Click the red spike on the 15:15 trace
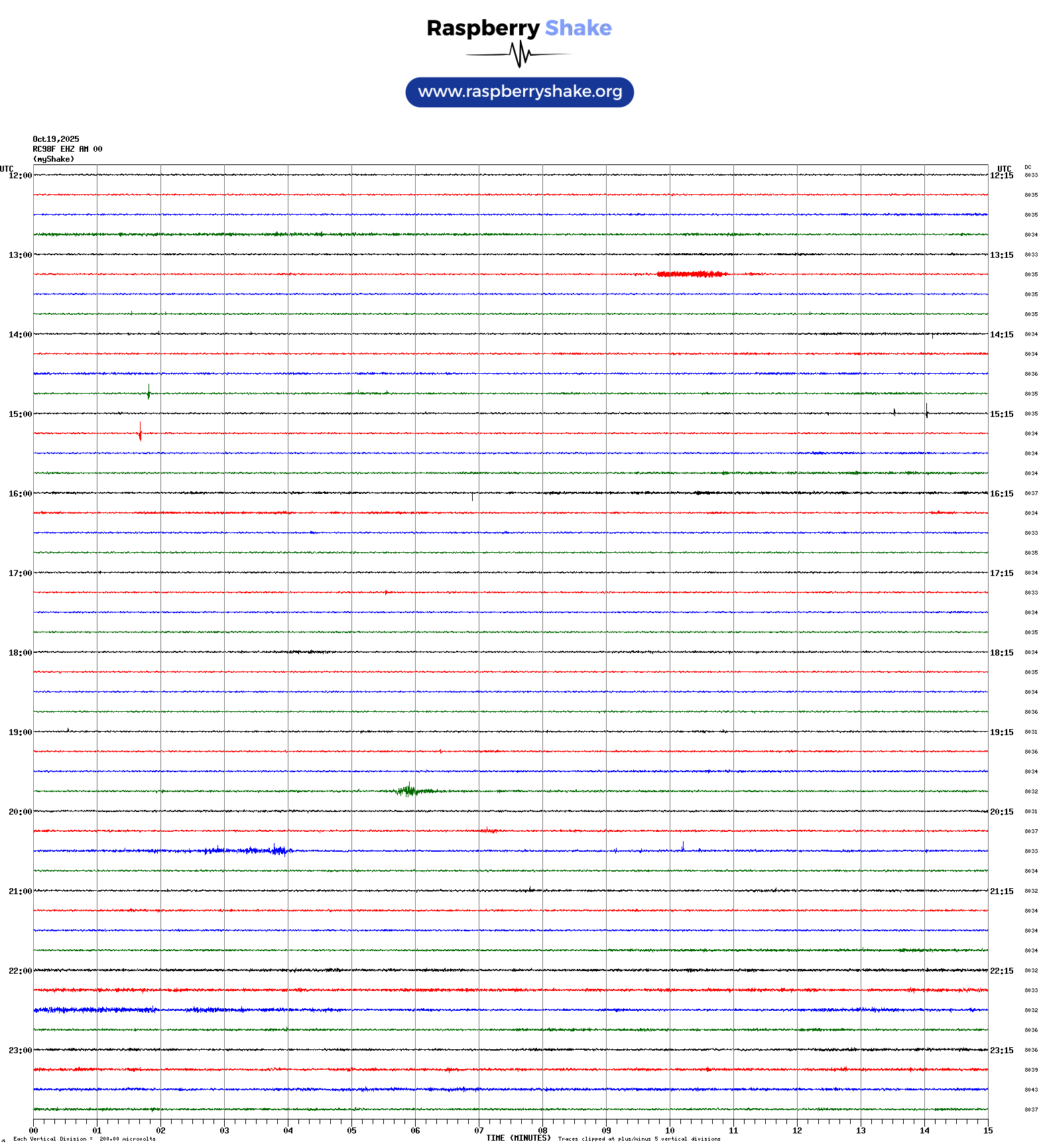 140,433
